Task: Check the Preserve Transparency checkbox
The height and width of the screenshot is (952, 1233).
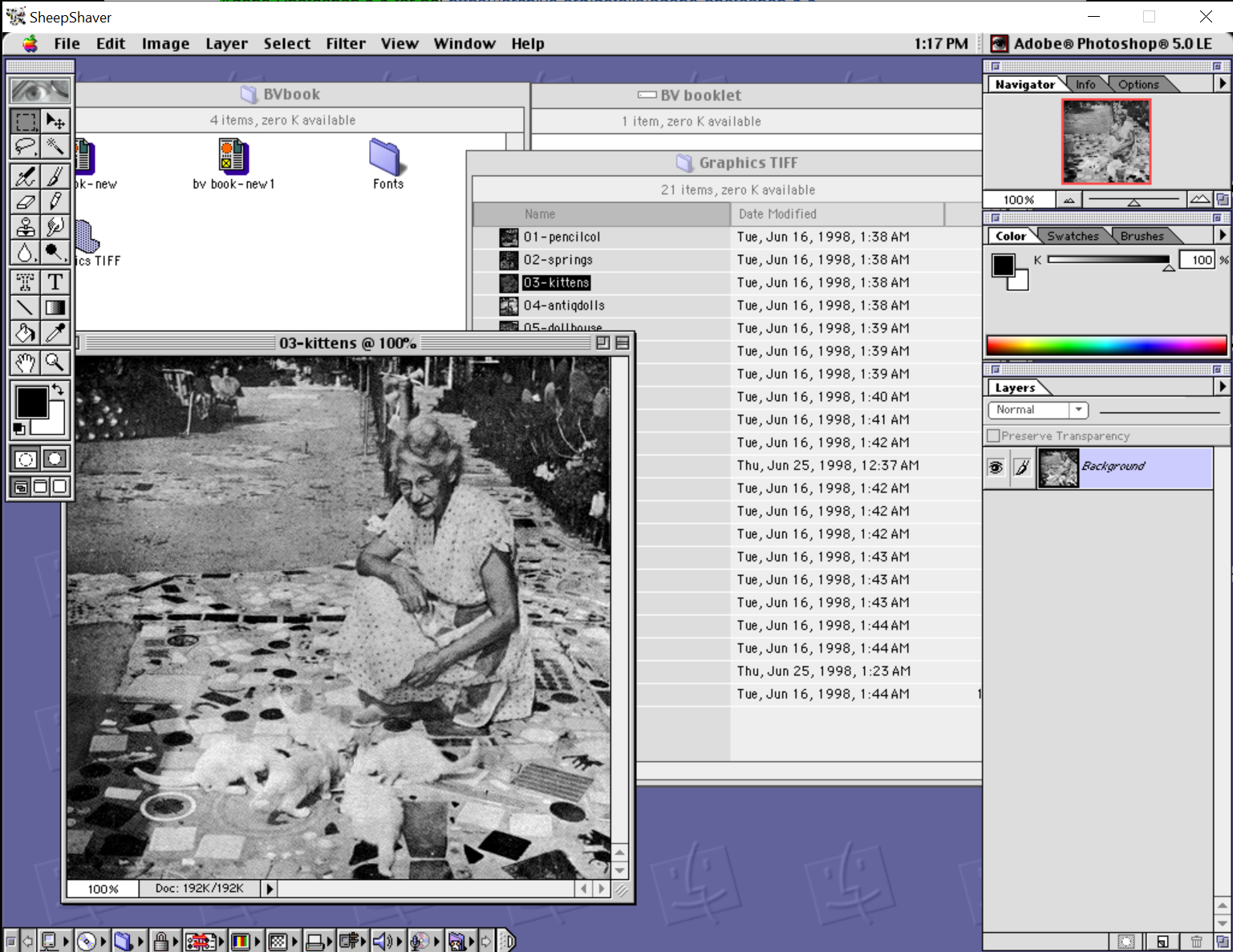Action: coord(994,435)
